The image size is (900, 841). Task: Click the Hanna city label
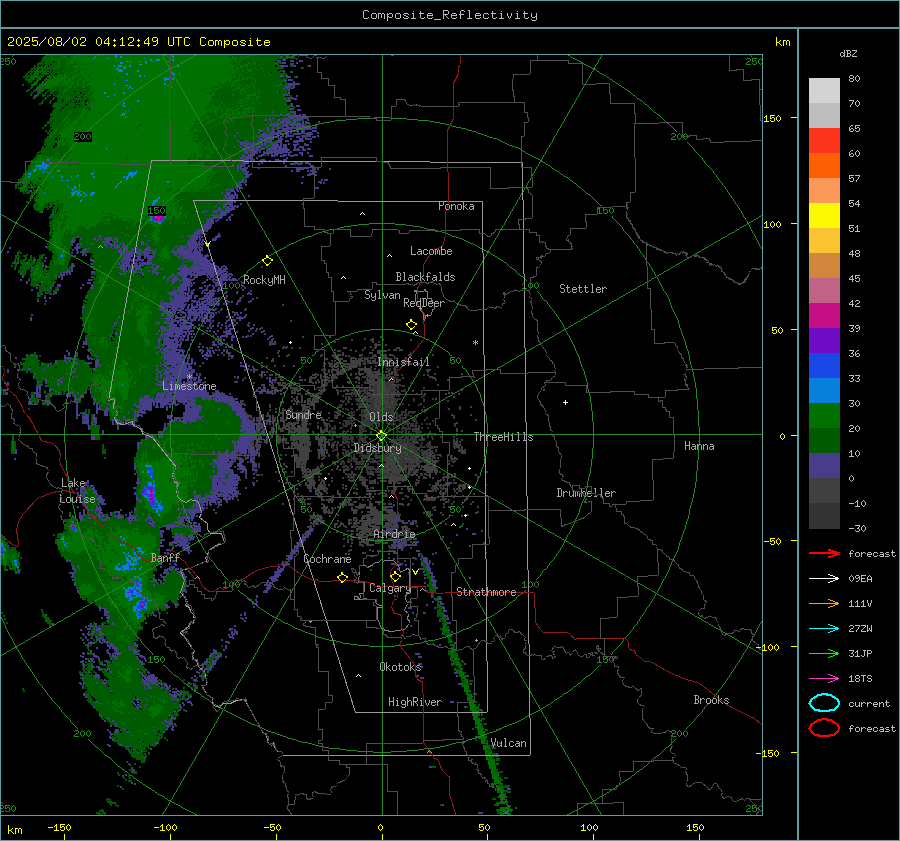[x=699, y=445]
